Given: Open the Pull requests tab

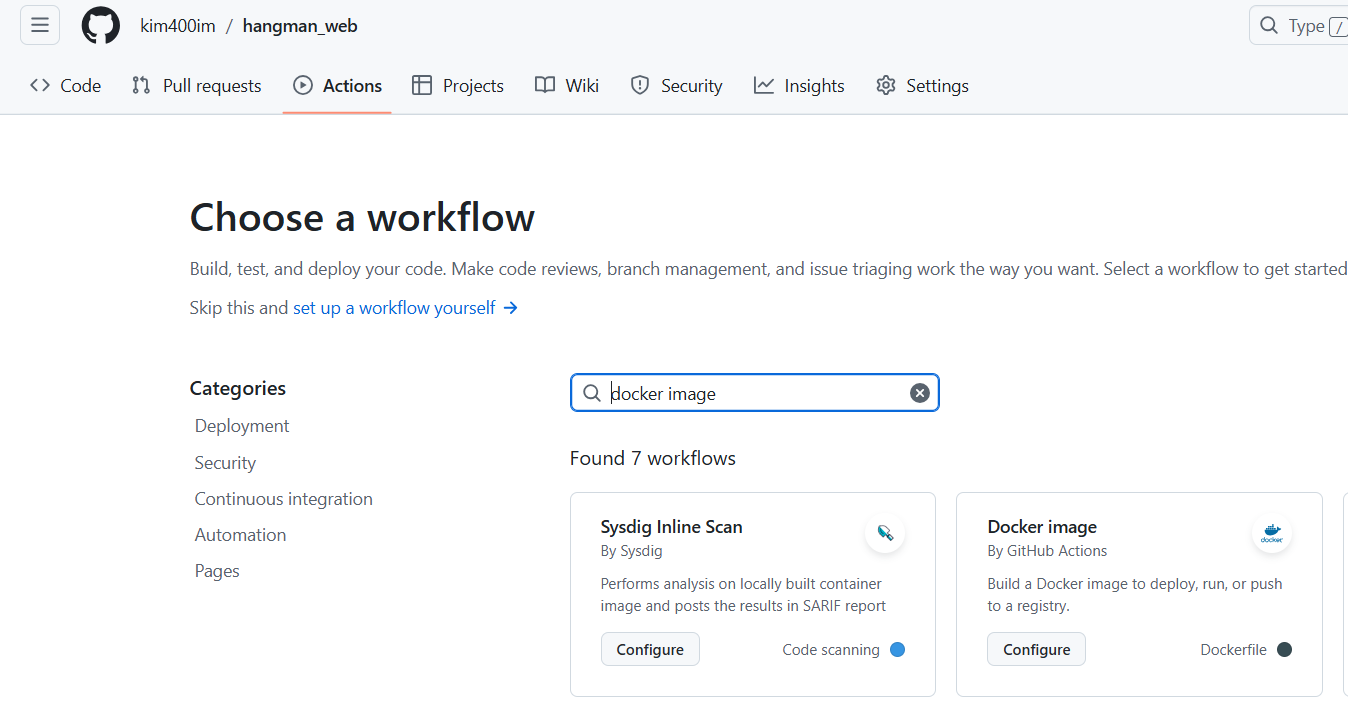Looking at the screenshot, I should (x=197, y=86).
